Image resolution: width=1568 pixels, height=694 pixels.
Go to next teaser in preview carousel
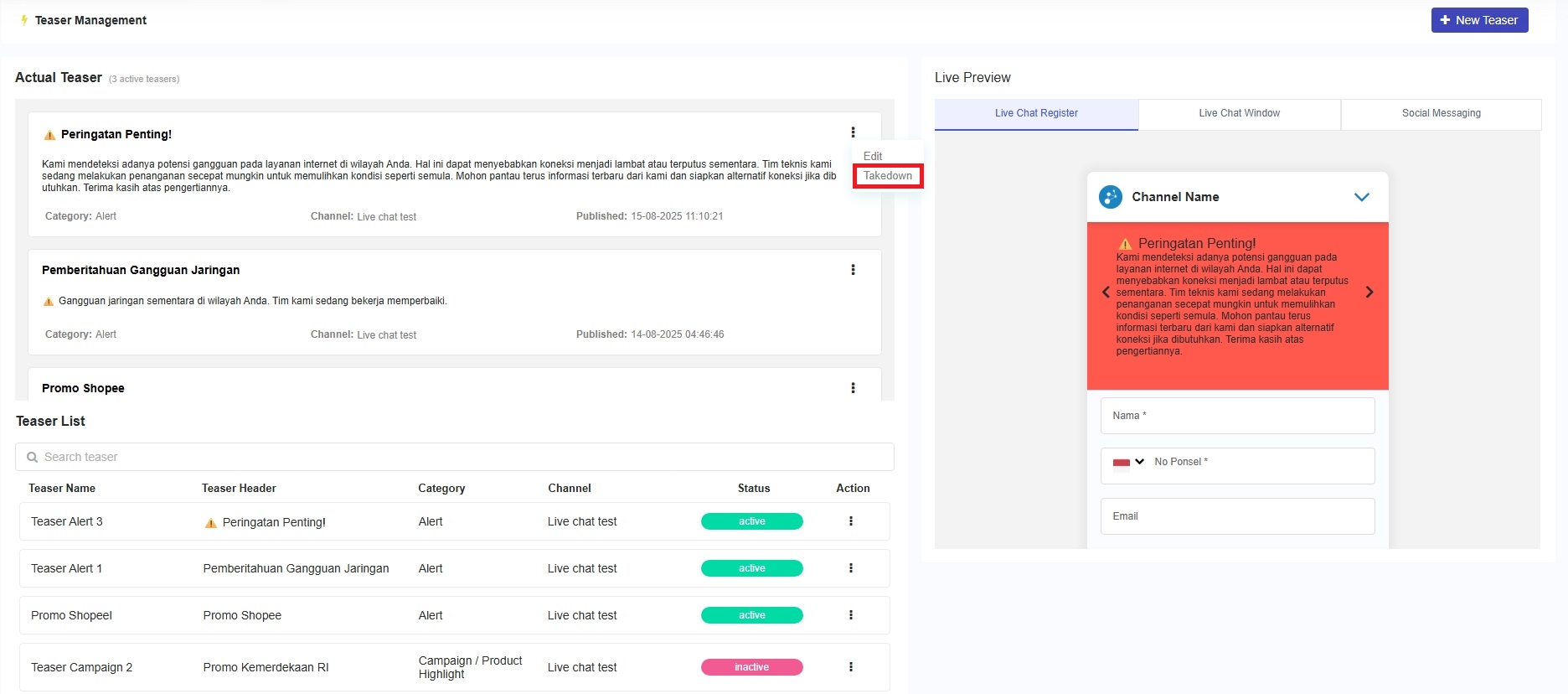pyautogui.click(x=1369, y=293)
